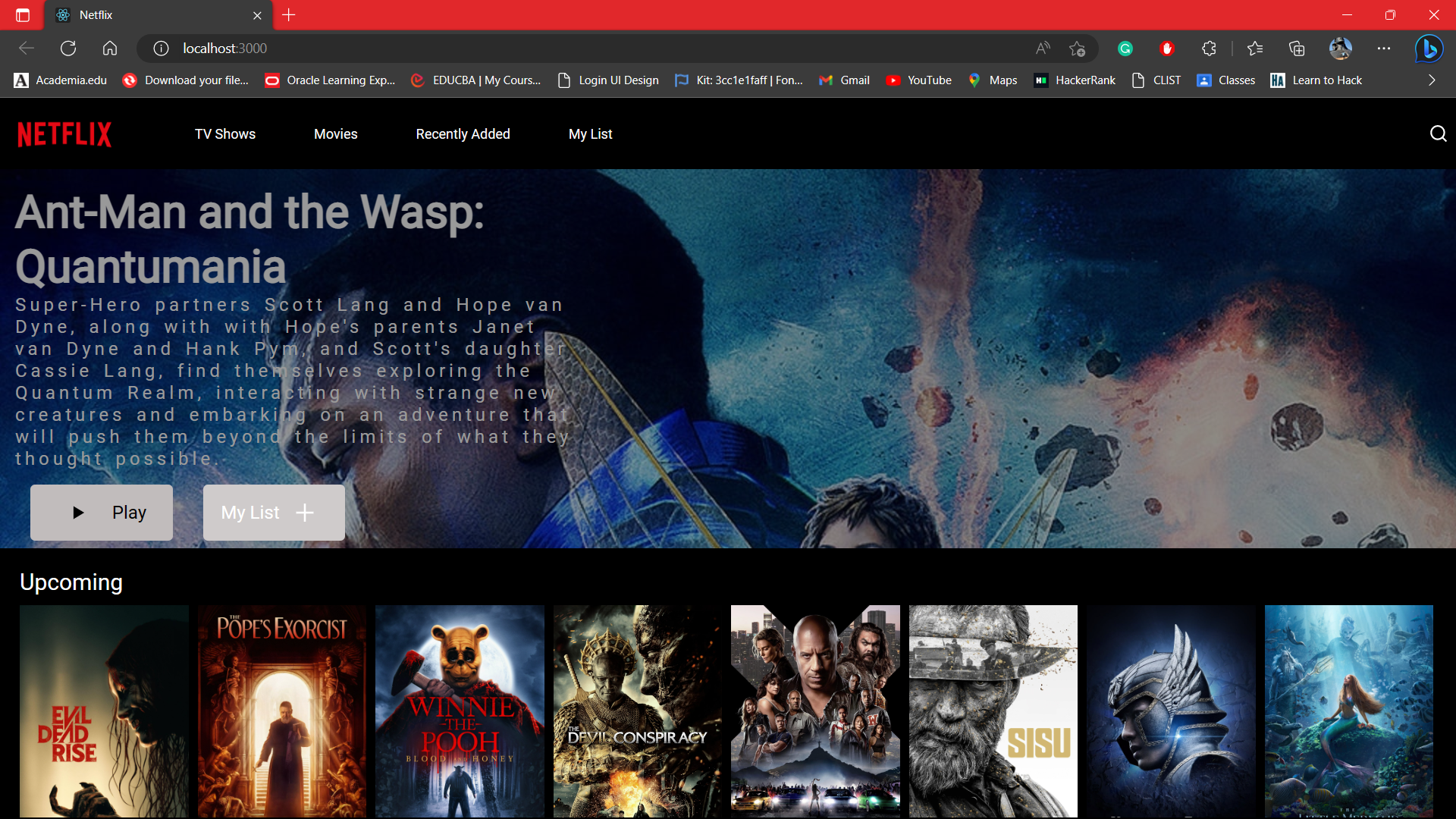Image resolution: width=1456 pixels, height=819 pixels.
Task: Open Gmail from the bookmarks bar
Action: click(x=843, y=80)
